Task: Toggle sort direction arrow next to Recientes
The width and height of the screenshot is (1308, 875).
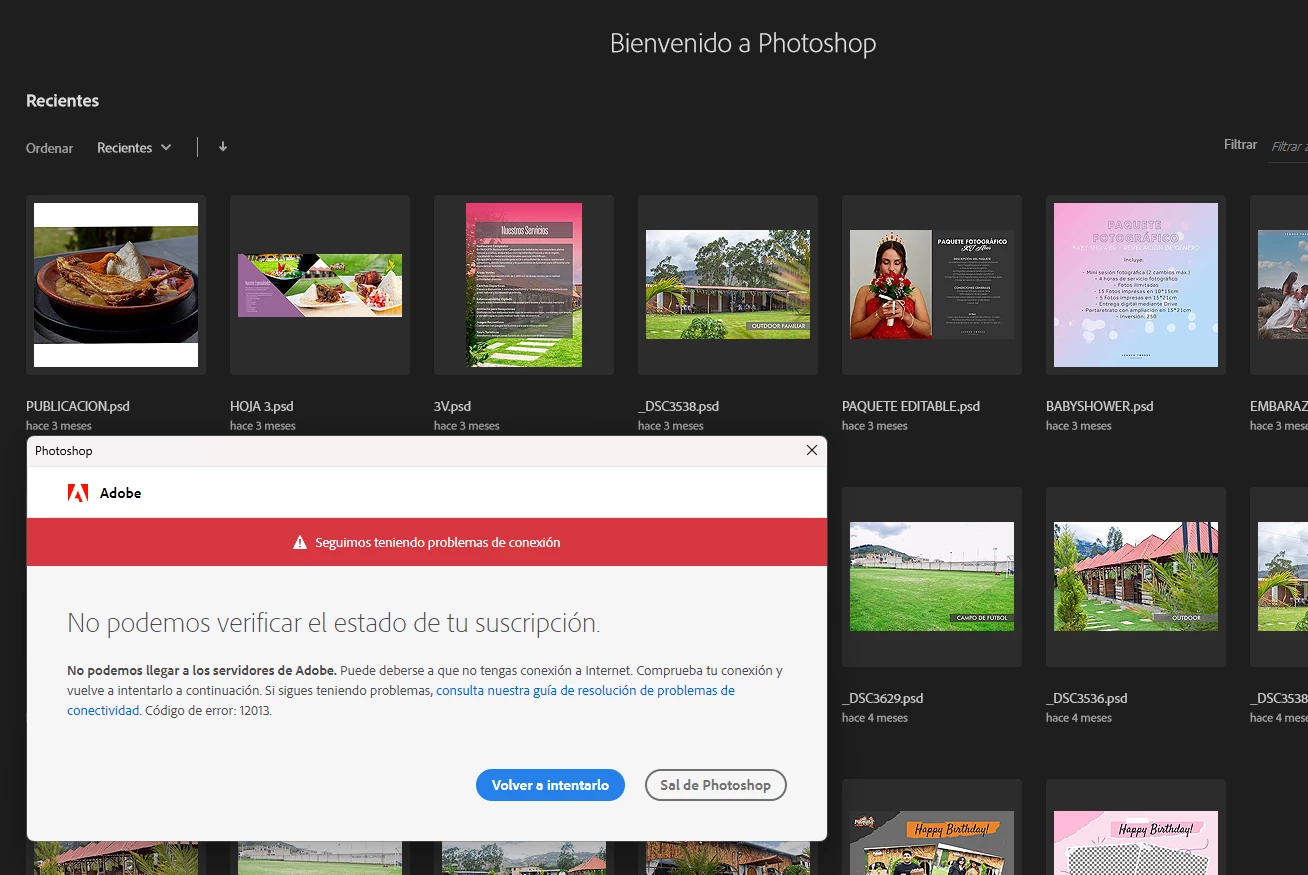Action: (223, 147)
